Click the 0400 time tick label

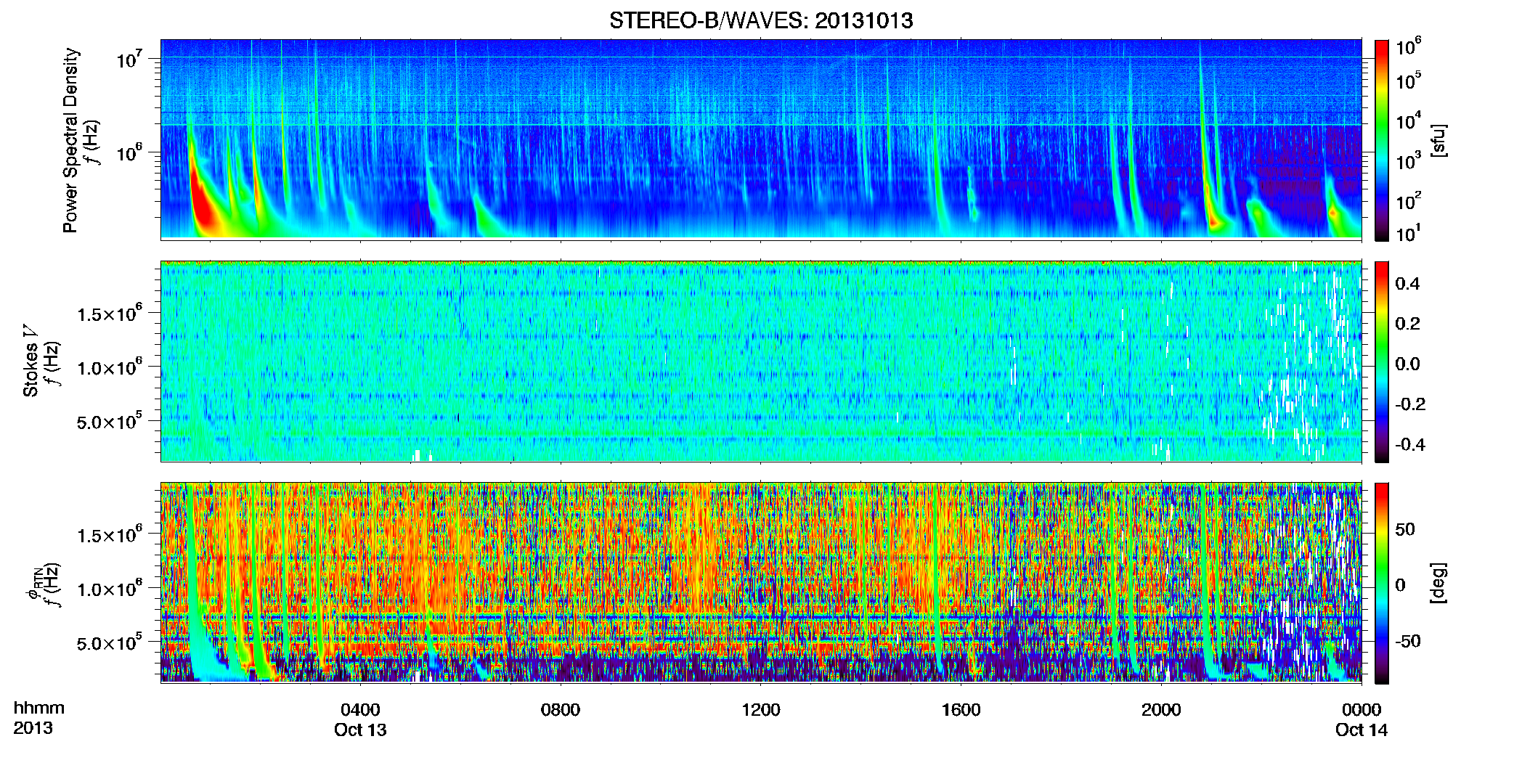point(360,709)
